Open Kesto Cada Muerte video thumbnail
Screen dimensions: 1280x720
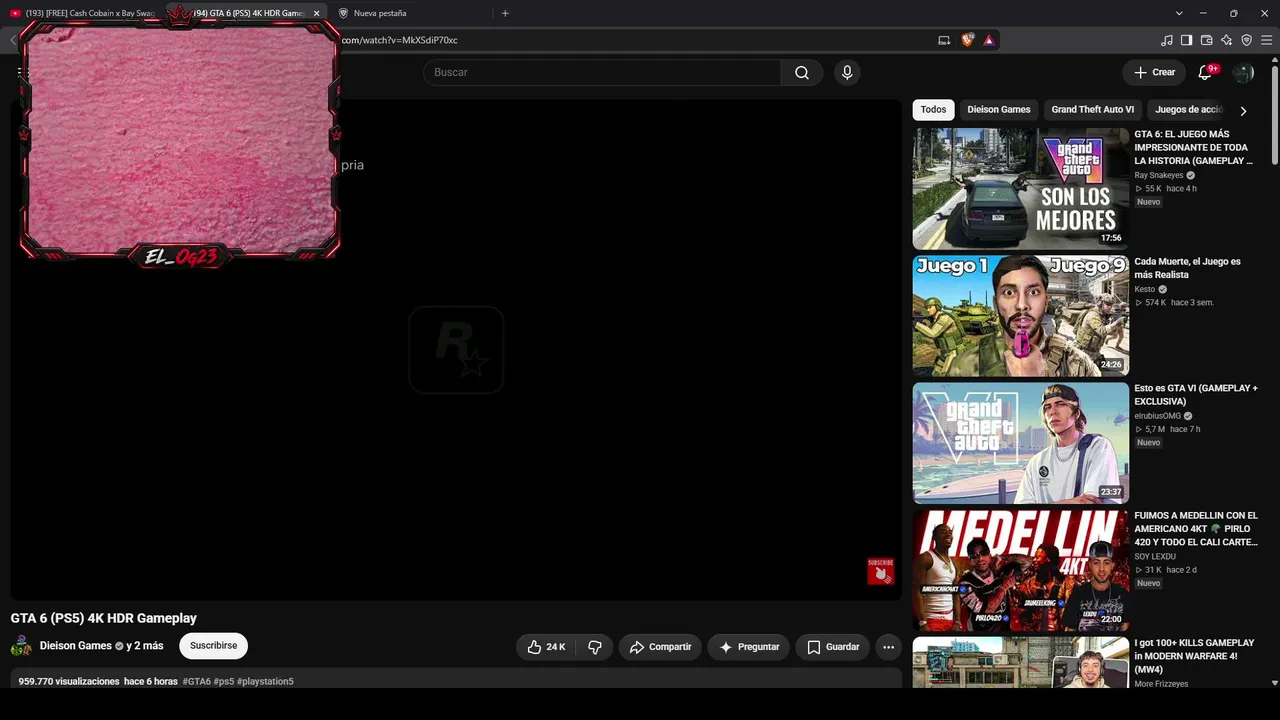(1020, 315)
